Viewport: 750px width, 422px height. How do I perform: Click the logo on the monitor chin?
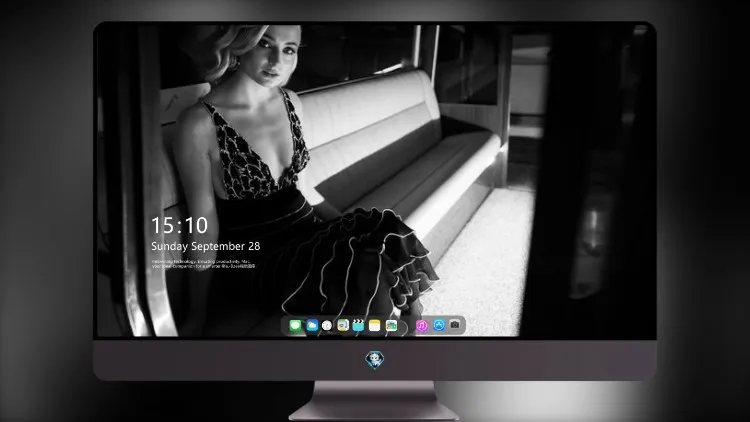(x=375, y=360)
